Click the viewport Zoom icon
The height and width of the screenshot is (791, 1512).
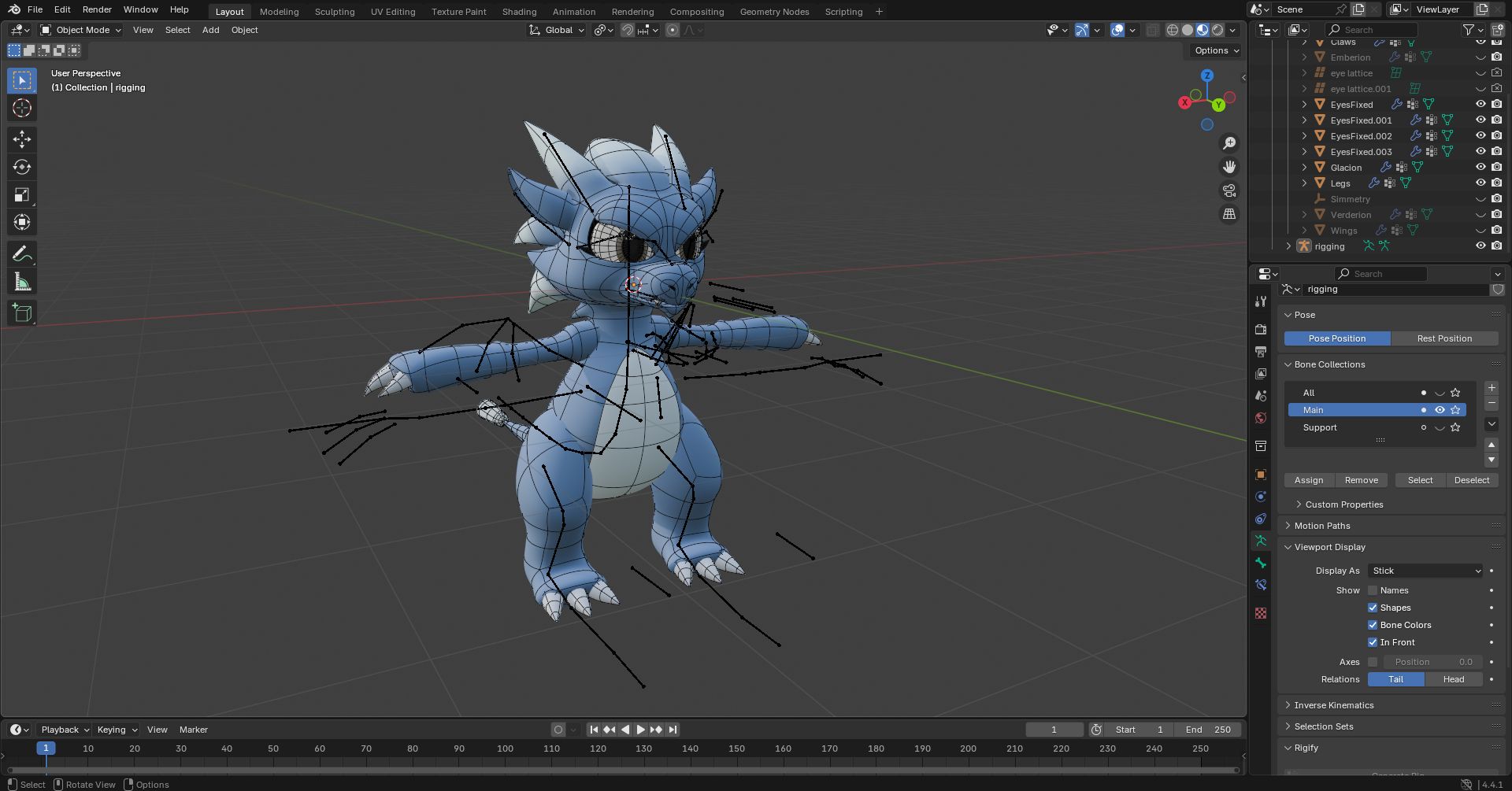click(x=1228, y=143)
